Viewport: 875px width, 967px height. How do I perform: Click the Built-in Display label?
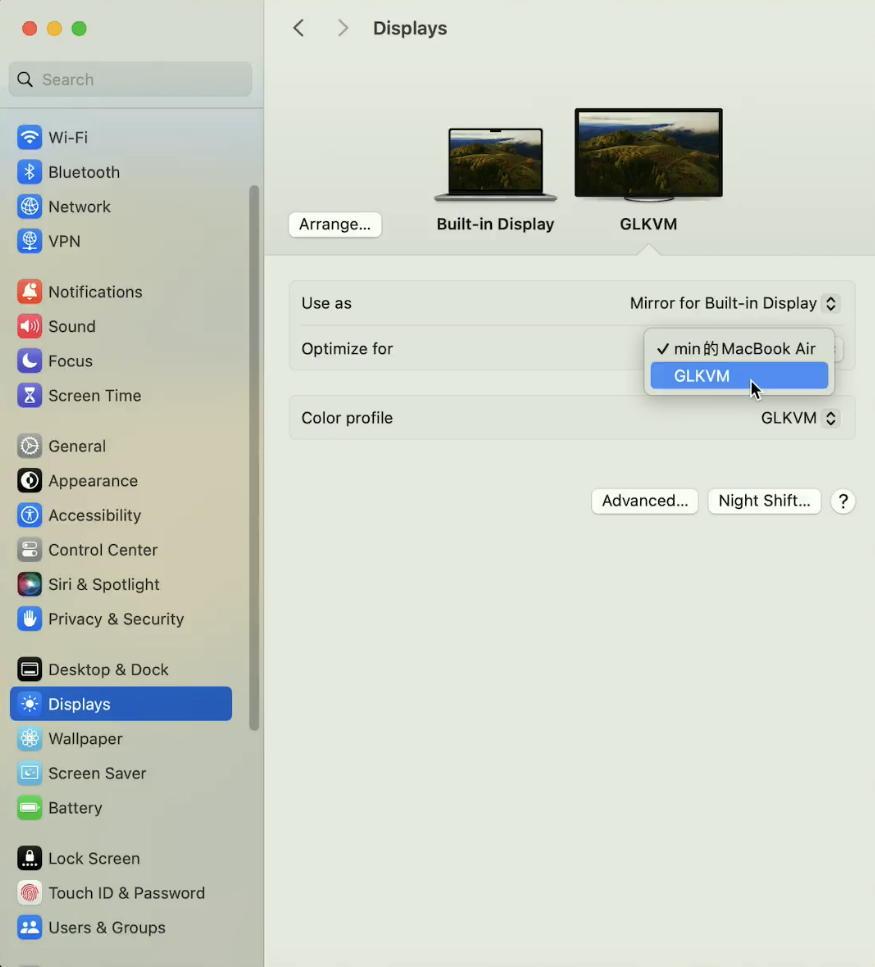pyautogui.click(x=495, y=224)
